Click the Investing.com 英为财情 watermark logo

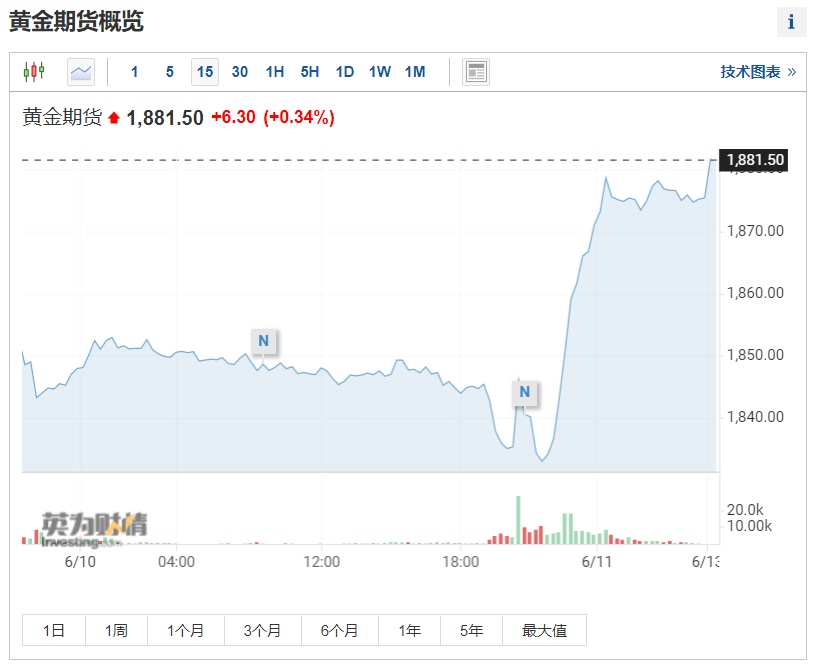[94, 529]
